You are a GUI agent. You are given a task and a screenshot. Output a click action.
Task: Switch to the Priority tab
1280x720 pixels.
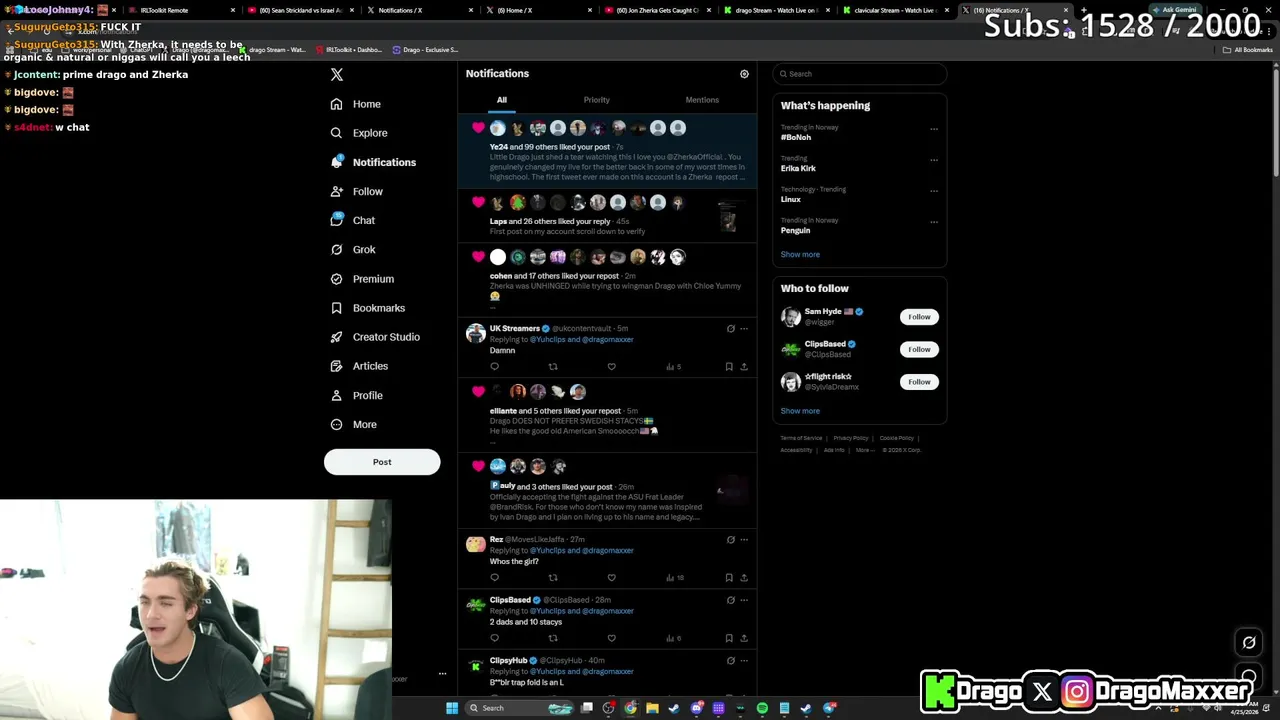pos(596,100)
